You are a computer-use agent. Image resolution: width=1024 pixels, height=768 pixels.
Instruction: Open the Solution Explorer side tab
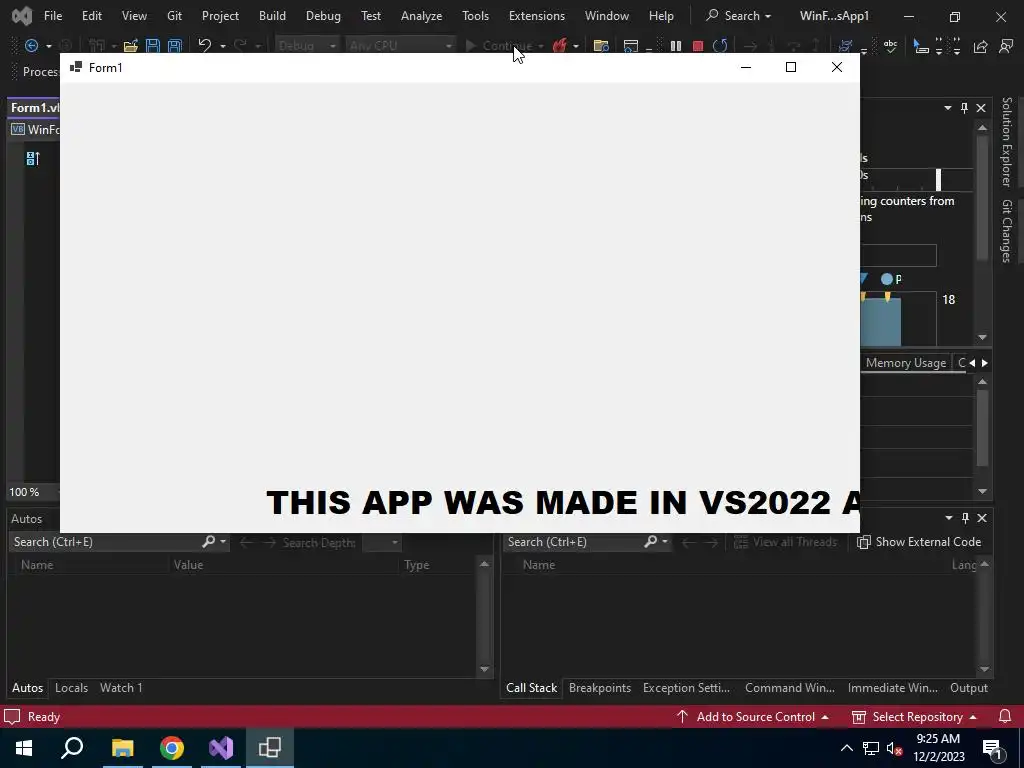(1006, 142)
